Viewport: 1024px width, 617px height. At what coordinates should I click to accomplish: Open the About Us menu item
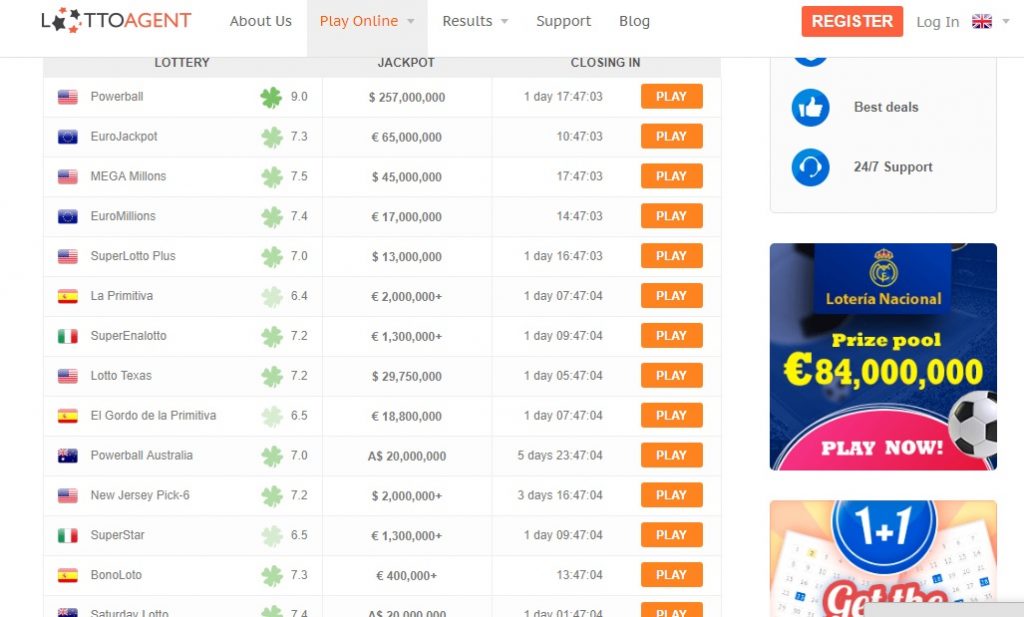(261, 21)
